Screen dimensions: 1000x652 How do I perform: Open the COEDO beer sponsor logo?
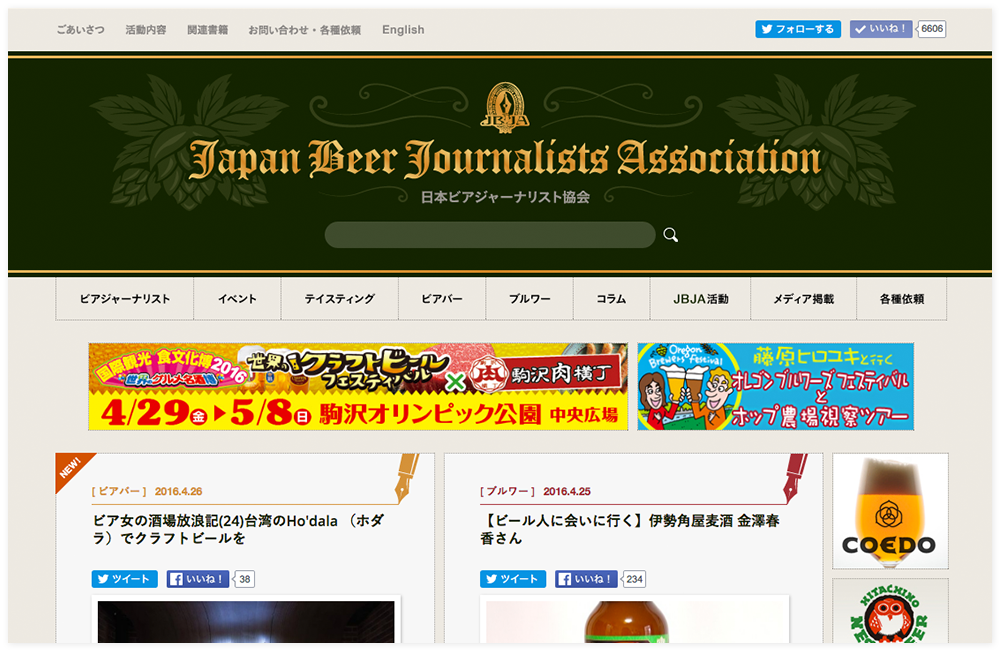click(890, 511)
